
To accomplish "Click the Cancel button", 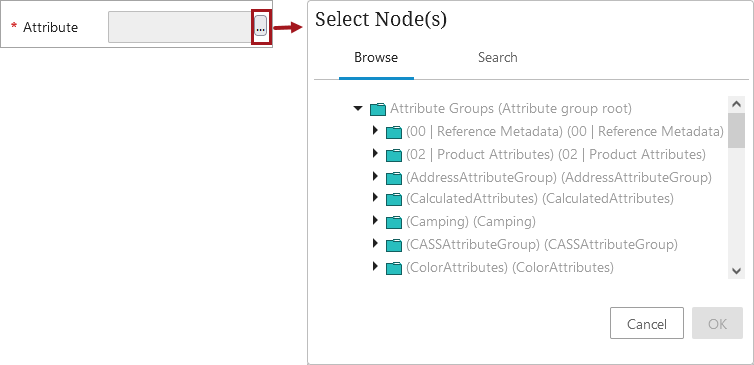I will click(x=647, y=323).
